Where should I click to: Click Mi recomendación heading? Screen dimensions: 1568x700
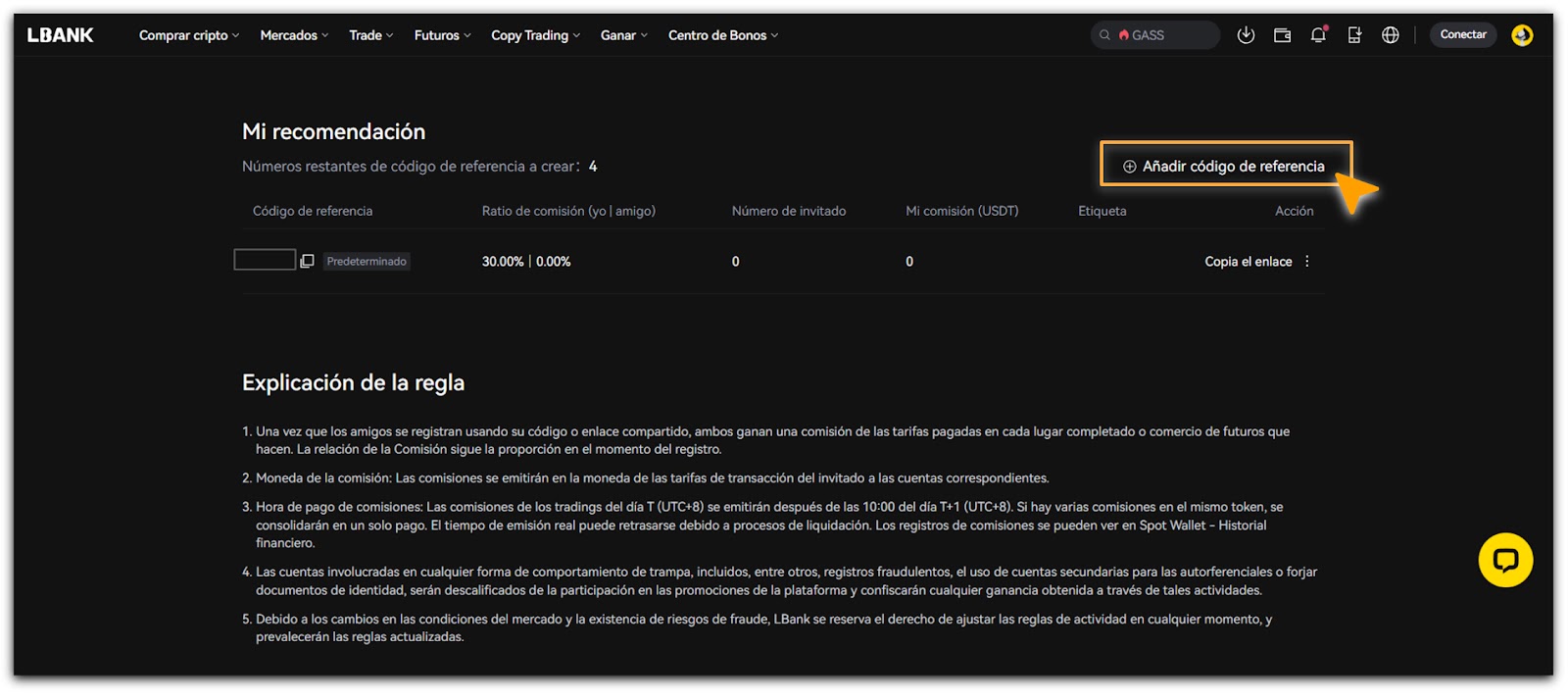coord(334,131)
